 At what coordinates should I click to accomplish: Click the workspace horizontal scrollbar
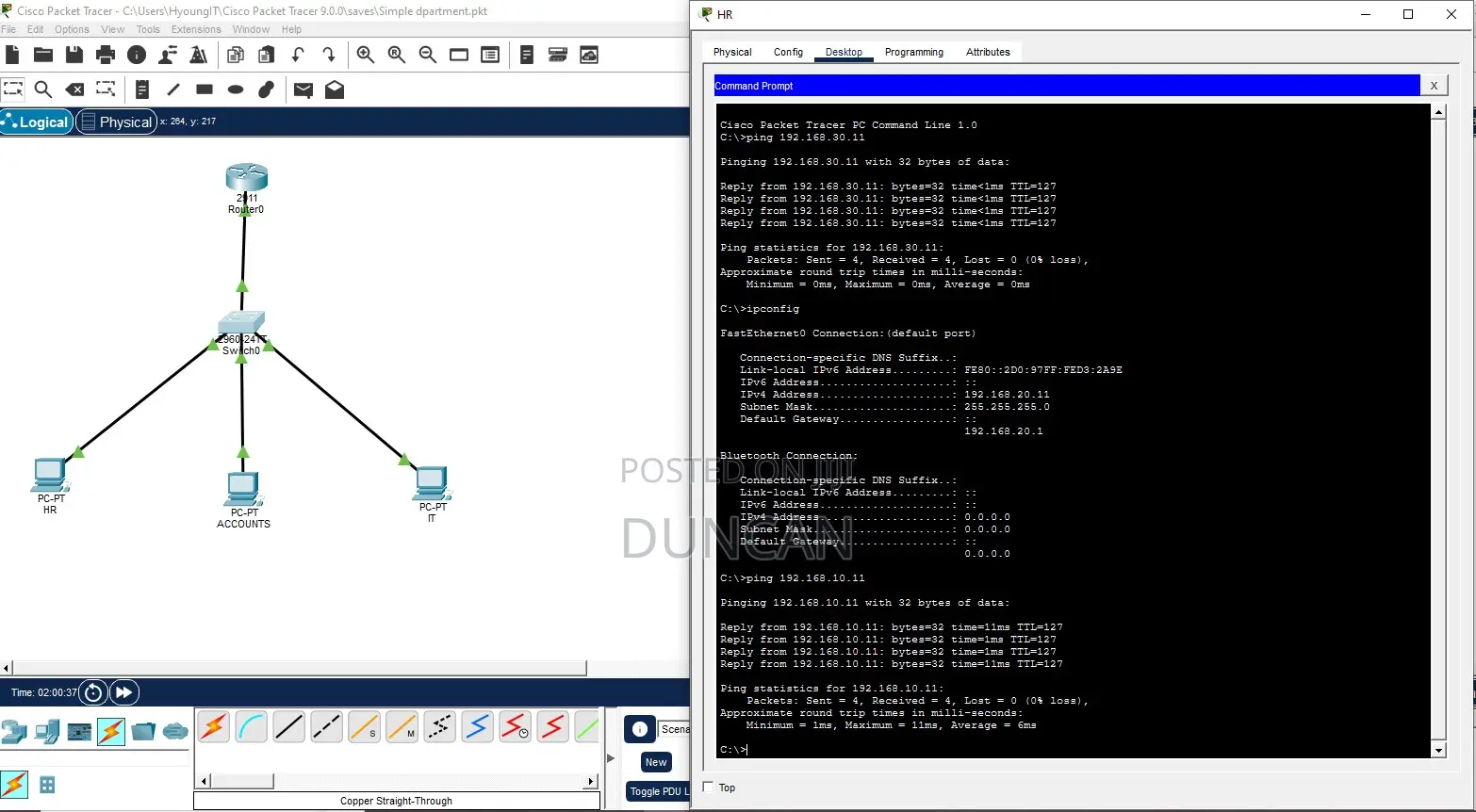pyautogui.click(x=299, y=668)
